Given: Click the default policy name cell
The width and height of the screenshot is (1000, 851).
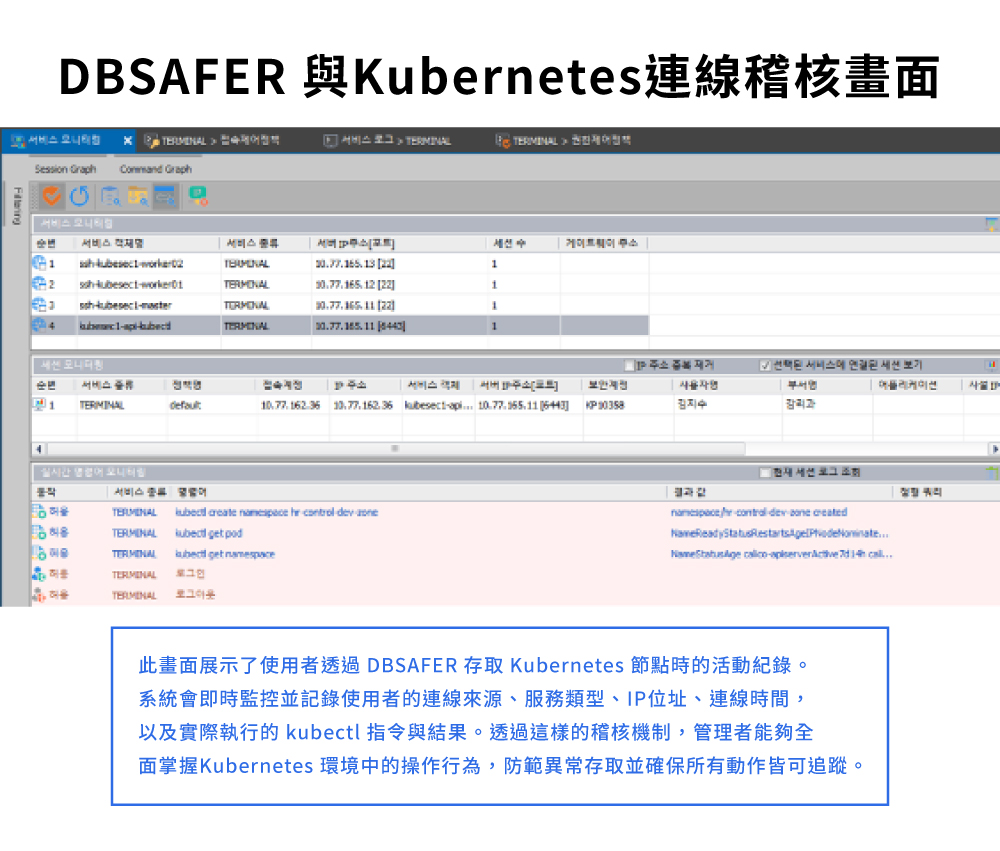Looking at the screenshot, I should tap(186, 405).
